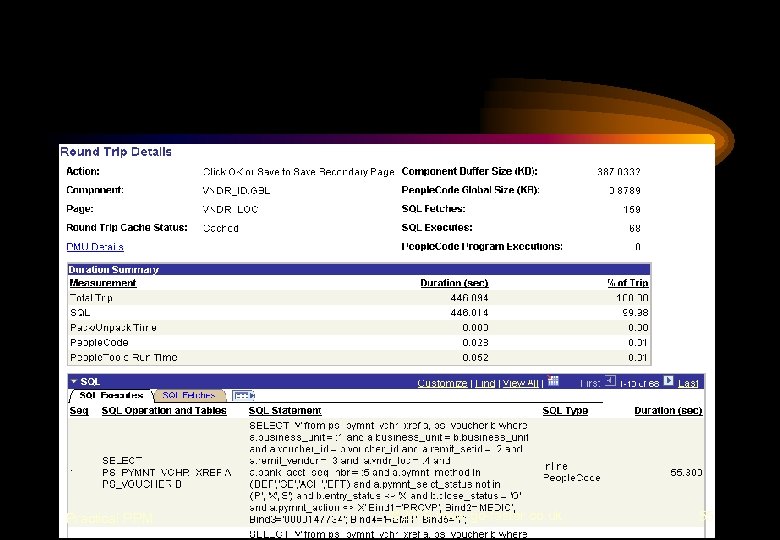Viewport: 780px width, 540px height.
Task: Switch to SQL Fetches tab
Action: coord(189,395)
